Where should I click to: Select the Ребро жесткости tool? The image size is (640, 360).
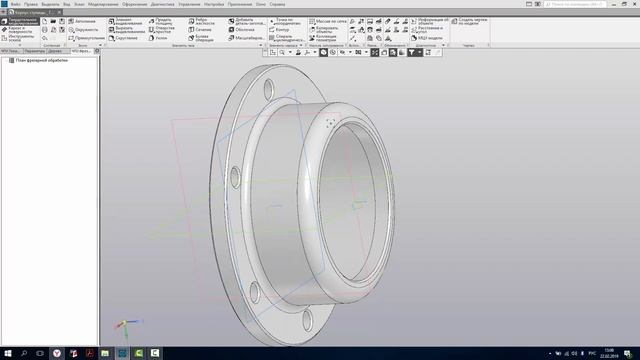click(x=201, y=21)
